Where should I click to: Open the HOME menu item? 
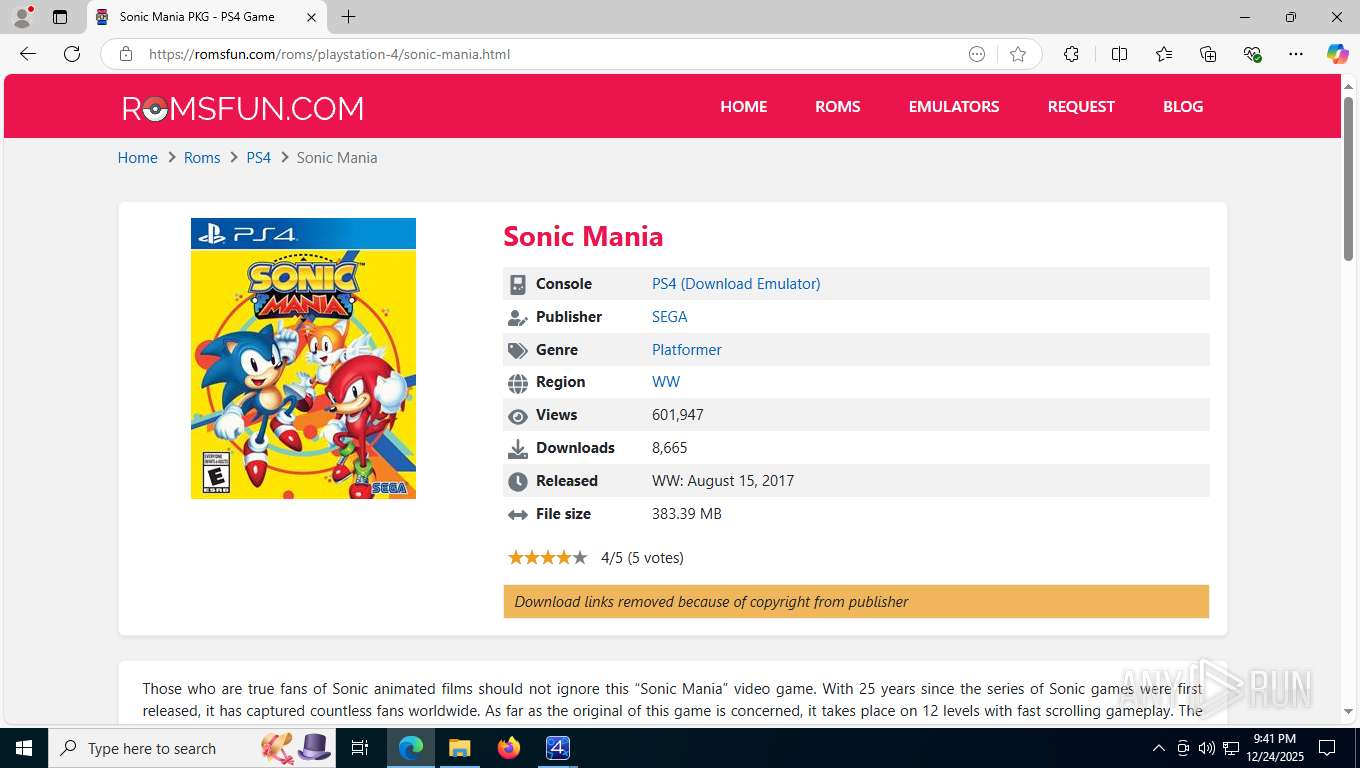click(744, 106)
